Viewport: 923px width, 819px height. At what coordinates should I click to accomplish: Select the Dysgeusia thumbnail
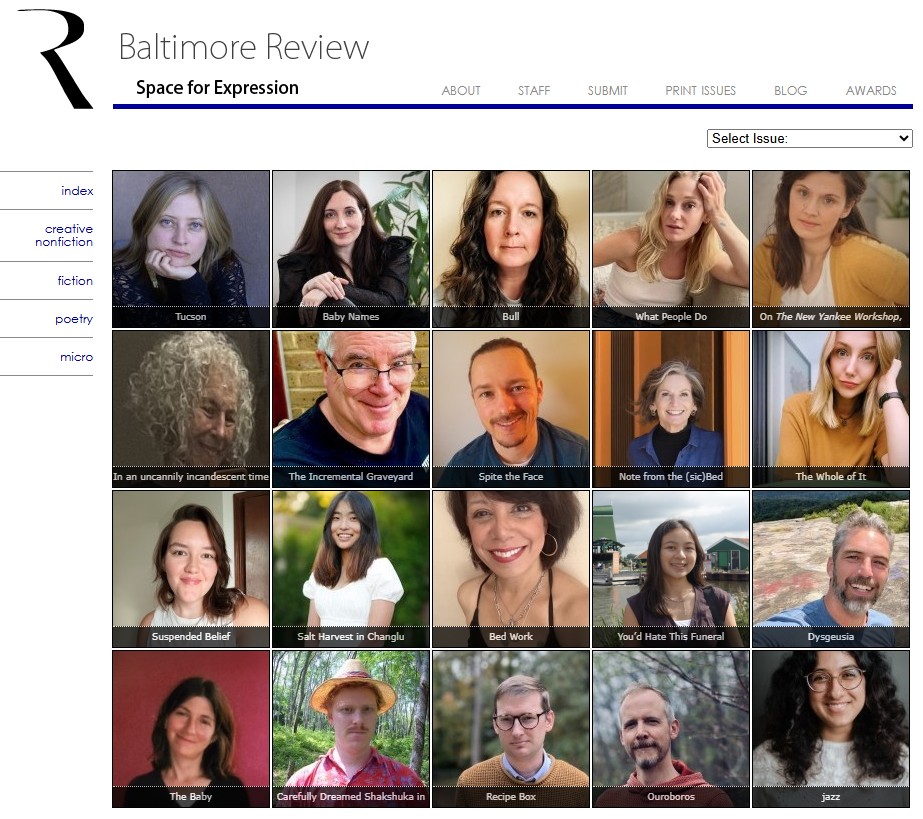(x=831, y=568)
